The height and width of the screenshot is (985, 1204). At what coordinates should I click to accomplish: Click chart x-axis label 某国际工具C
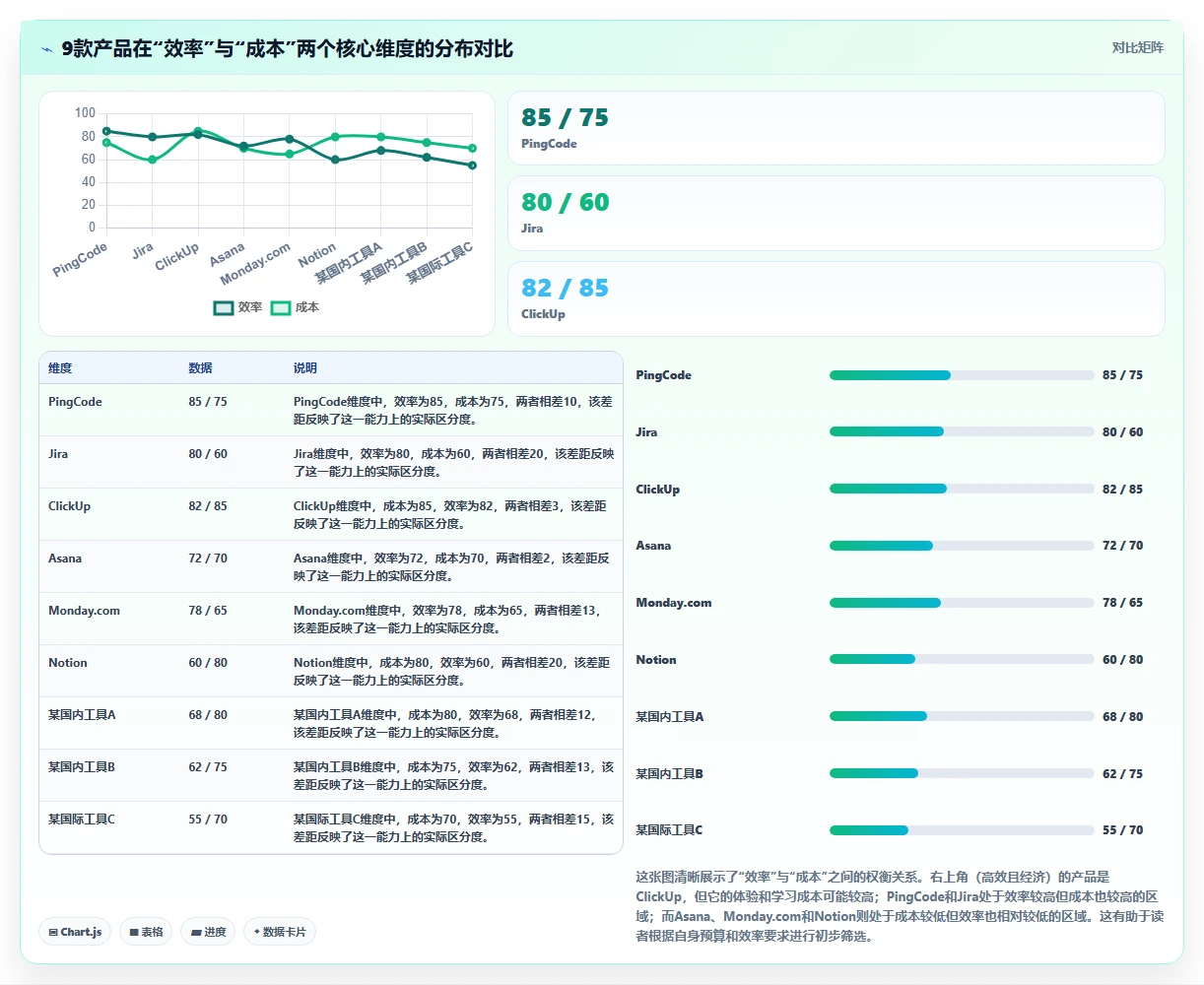(x=440, y=263)
